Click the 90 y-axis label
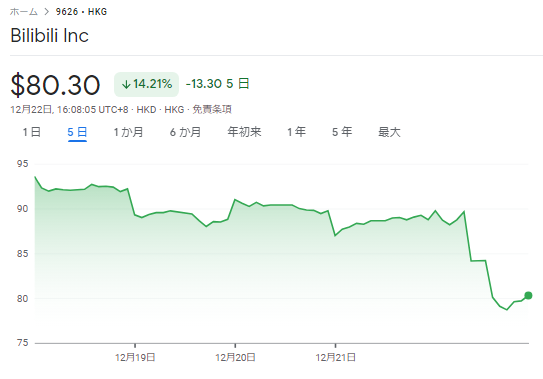Image resolution: width=543 pixels, height=379 pixels. pyautogui.click(x=23, y=209)
